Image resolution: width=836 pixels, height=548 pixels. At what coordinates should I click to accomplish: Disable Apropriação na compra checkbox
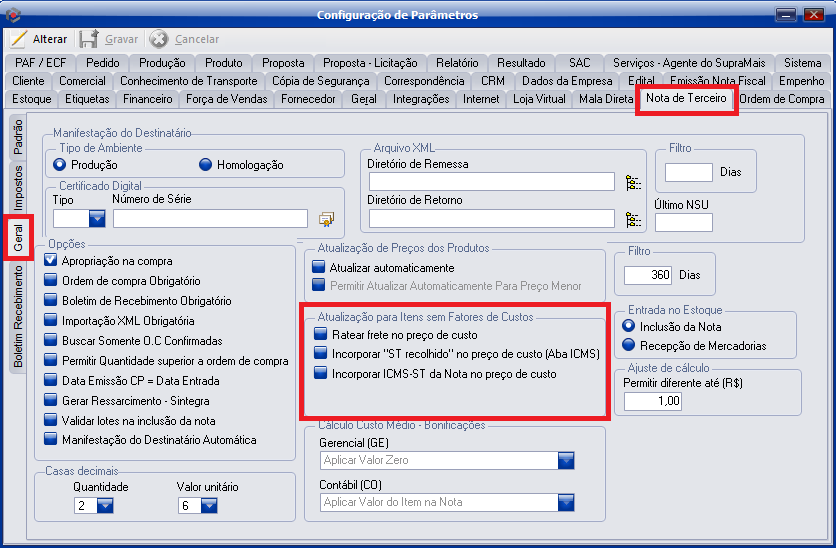pos(51,261)
